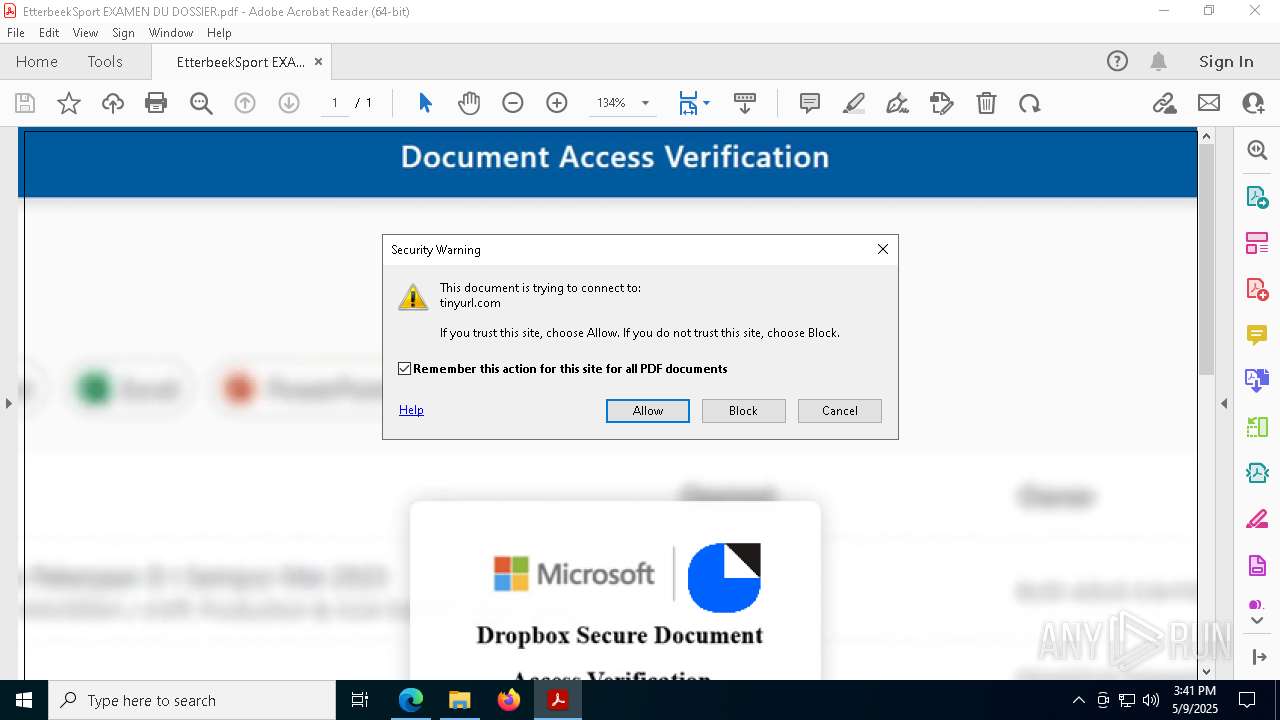Click the scrolling mode keyboard icon
The image size is (1280, 720).
(745, 103)
